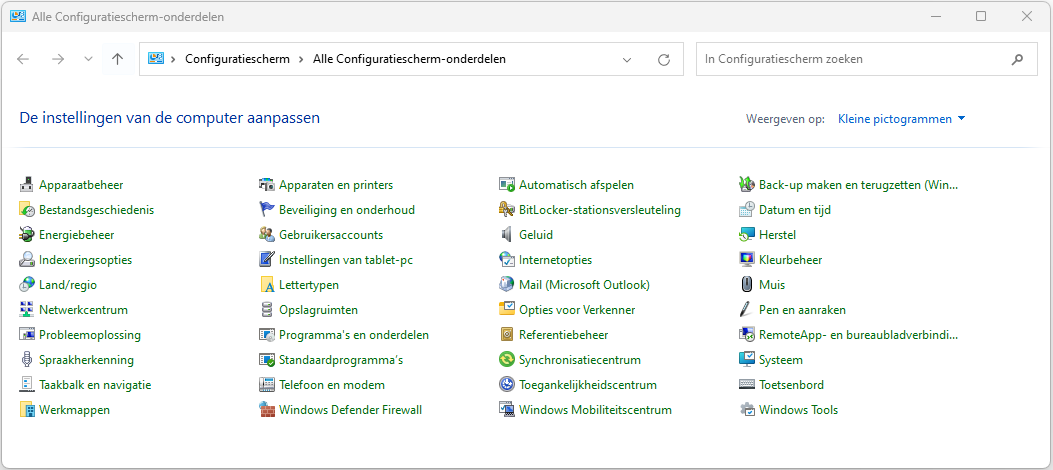Click the BitLocker-stationsversleuteling key icon
Image resolution: width=1053 pixels, height=470 pixels.
point(507,209)
